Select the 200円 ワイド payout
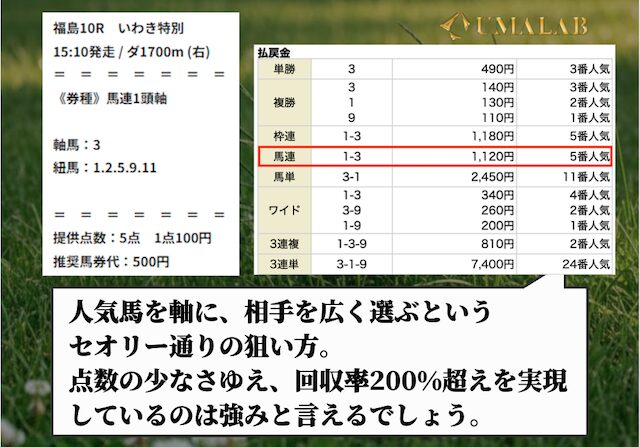Image resolution: width=640 pixels, height=447 pixels. (497, 226)
